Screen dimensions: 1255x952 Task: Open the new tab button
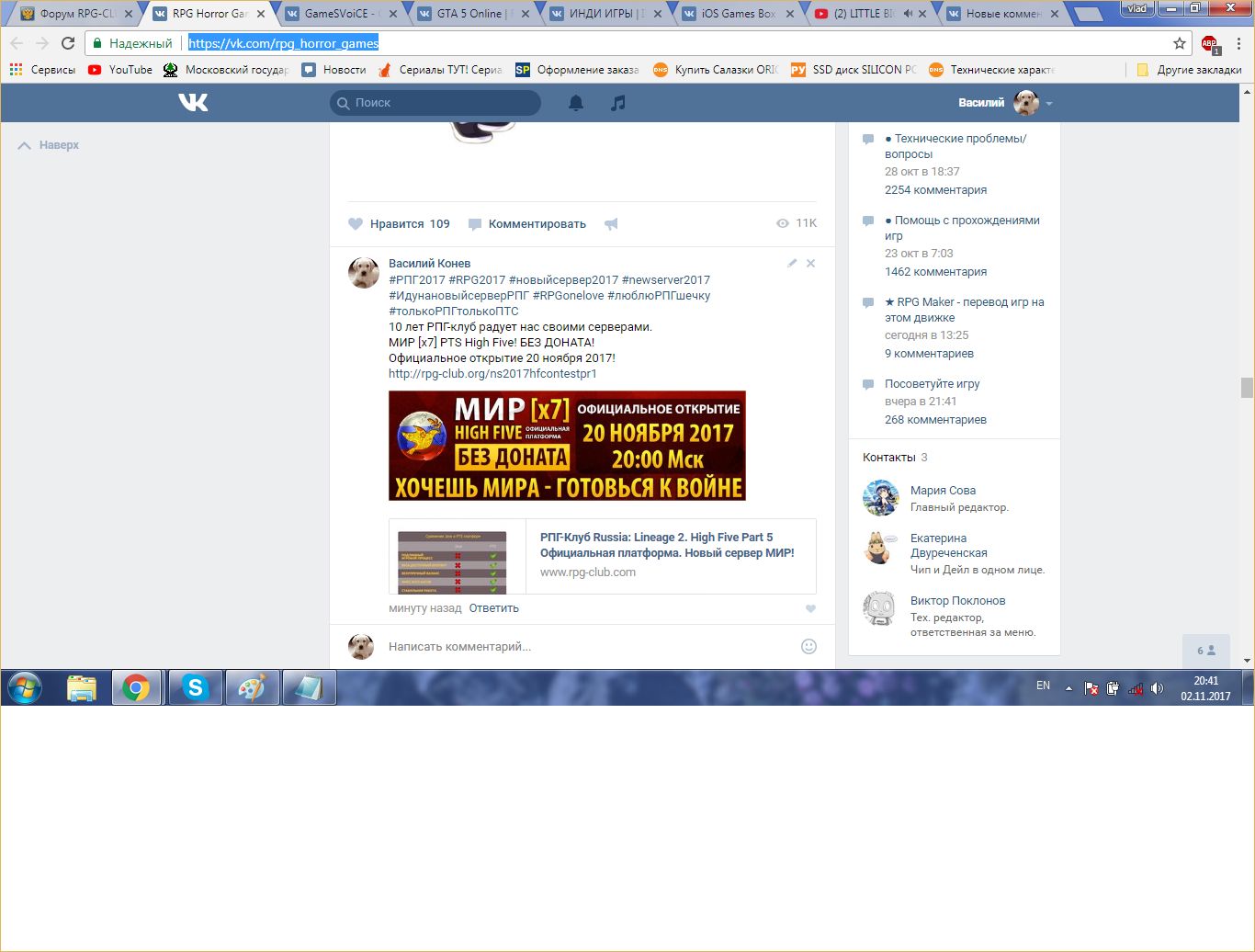(1089, 15)
